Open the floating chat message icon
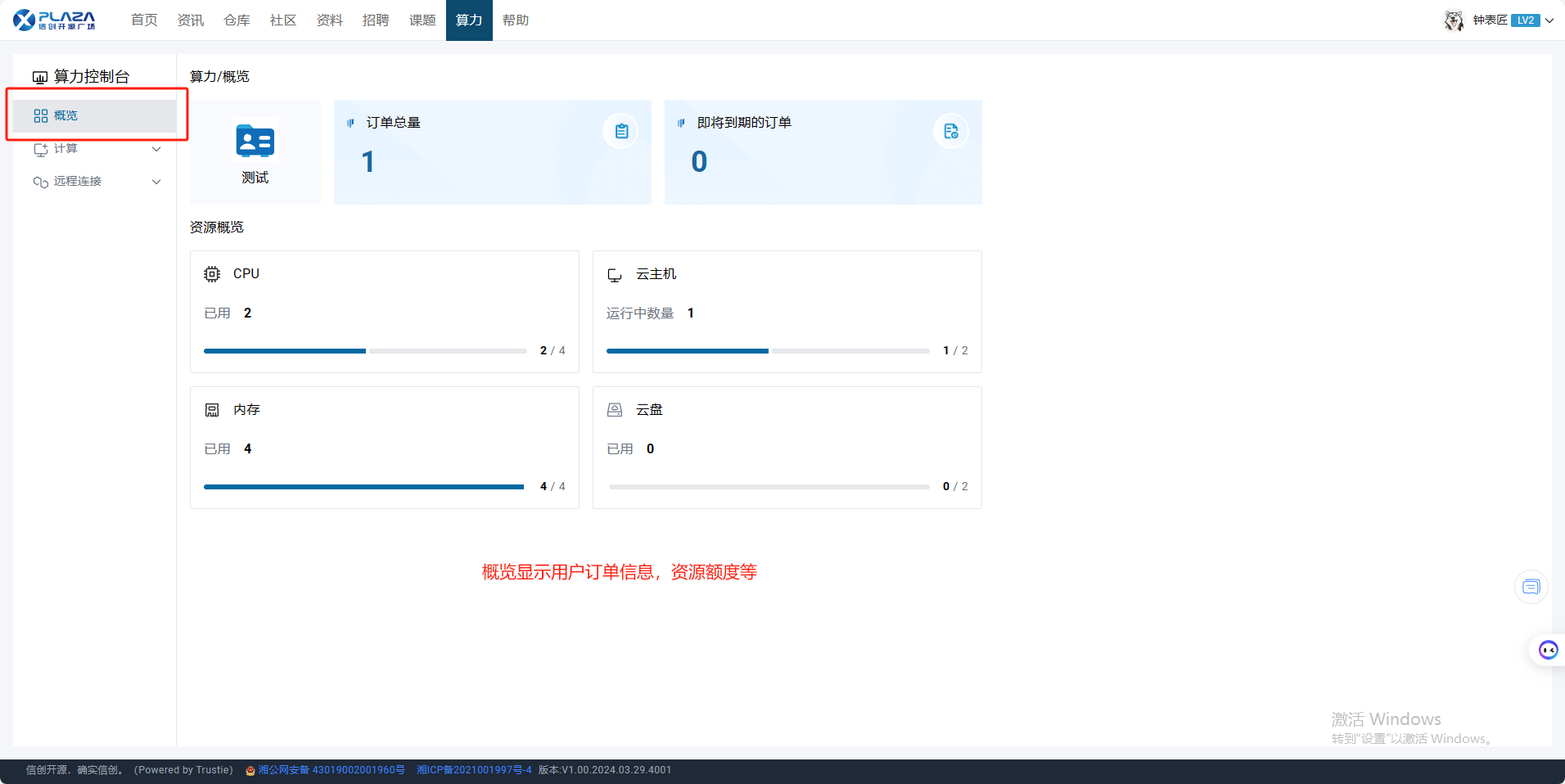The height and width of the screenshot is (784, 1565). 1531,587
